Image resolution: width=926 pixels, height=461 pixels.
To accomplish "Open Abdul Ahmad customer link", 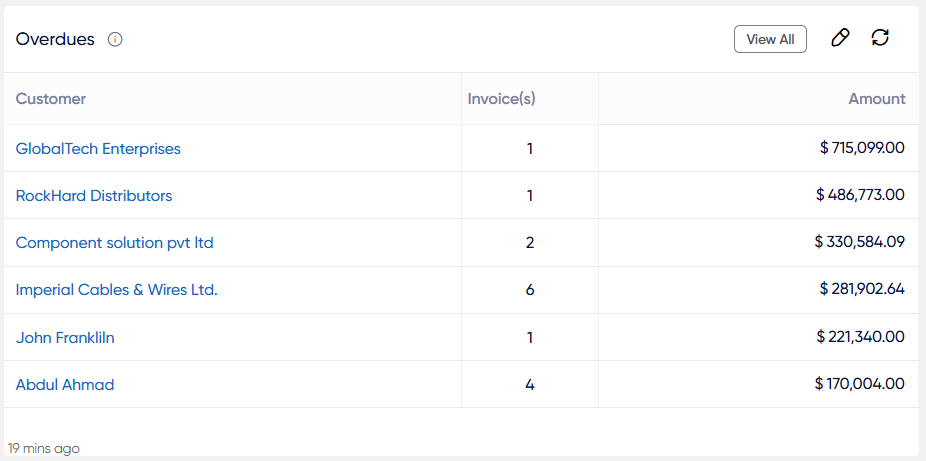I will coord(65,385).
